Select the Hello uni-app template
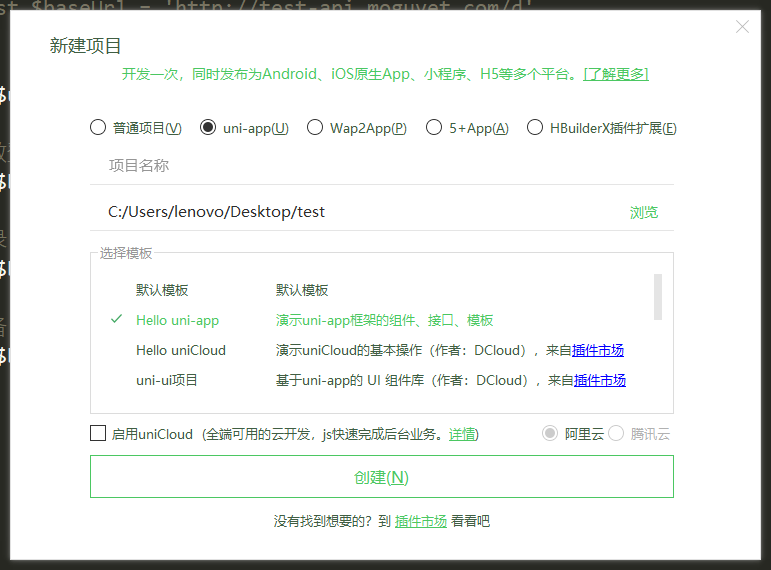Viewport: 771px width, 570px height. [x=177, y=321]
